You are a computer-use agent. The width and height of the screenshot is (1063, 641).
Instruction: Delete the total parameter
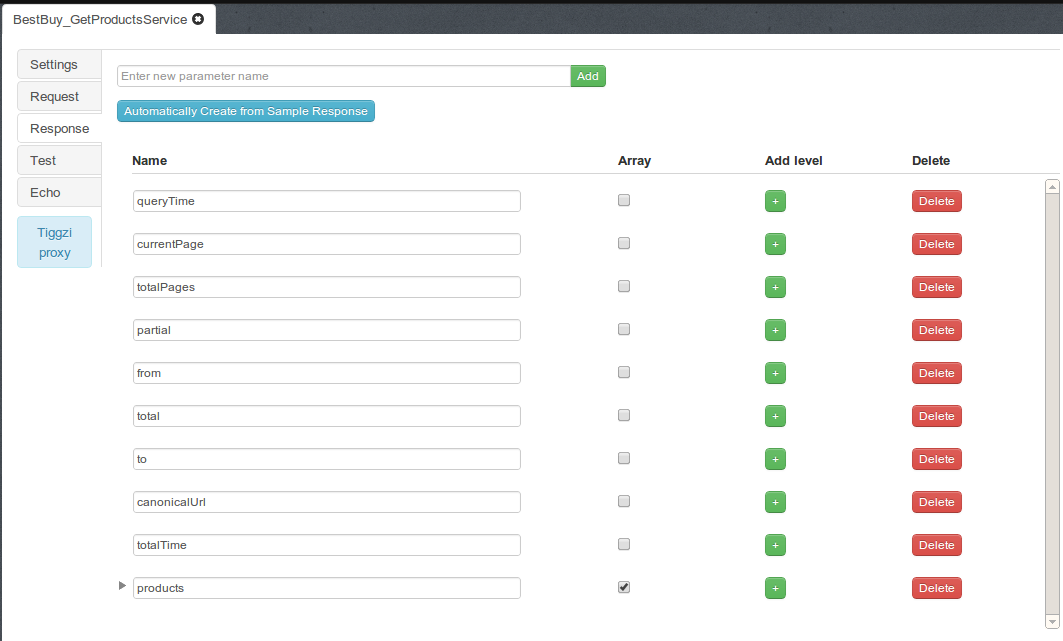coord(936,416)
